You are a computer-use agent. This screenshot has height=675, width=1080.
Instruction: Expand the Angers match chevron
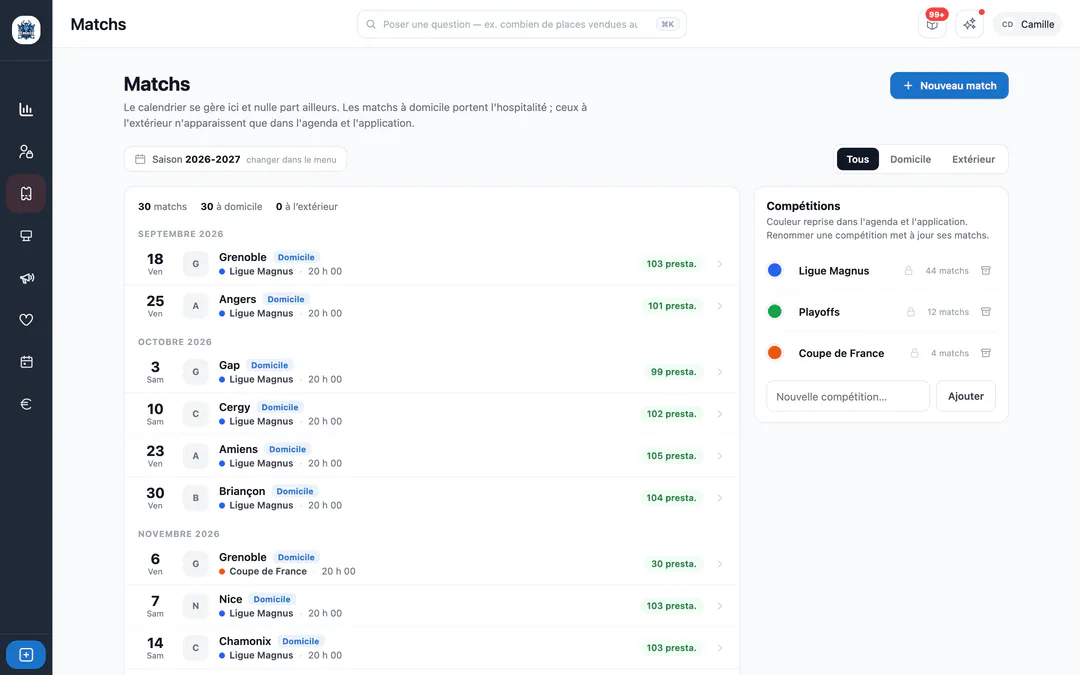(720, 306)
